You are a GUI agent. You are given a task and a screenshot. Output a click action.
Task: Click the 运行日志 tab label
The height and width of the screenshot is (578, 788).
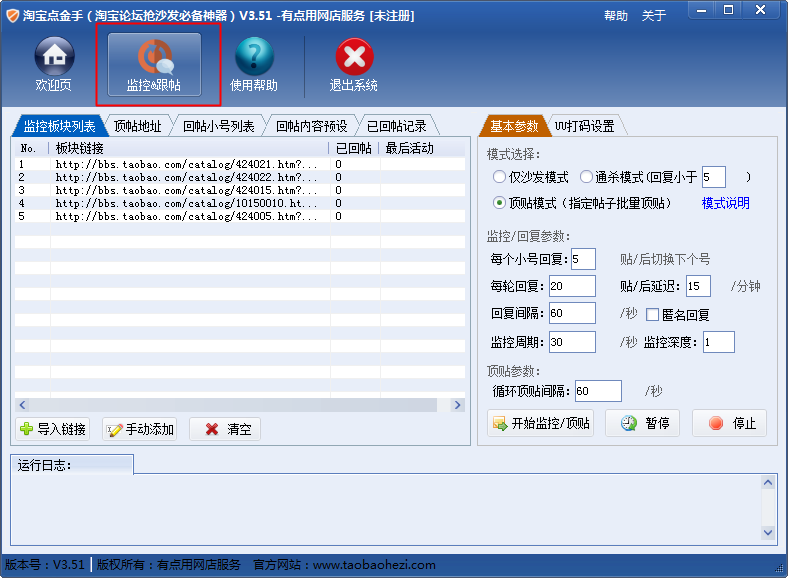pos(72,465)
